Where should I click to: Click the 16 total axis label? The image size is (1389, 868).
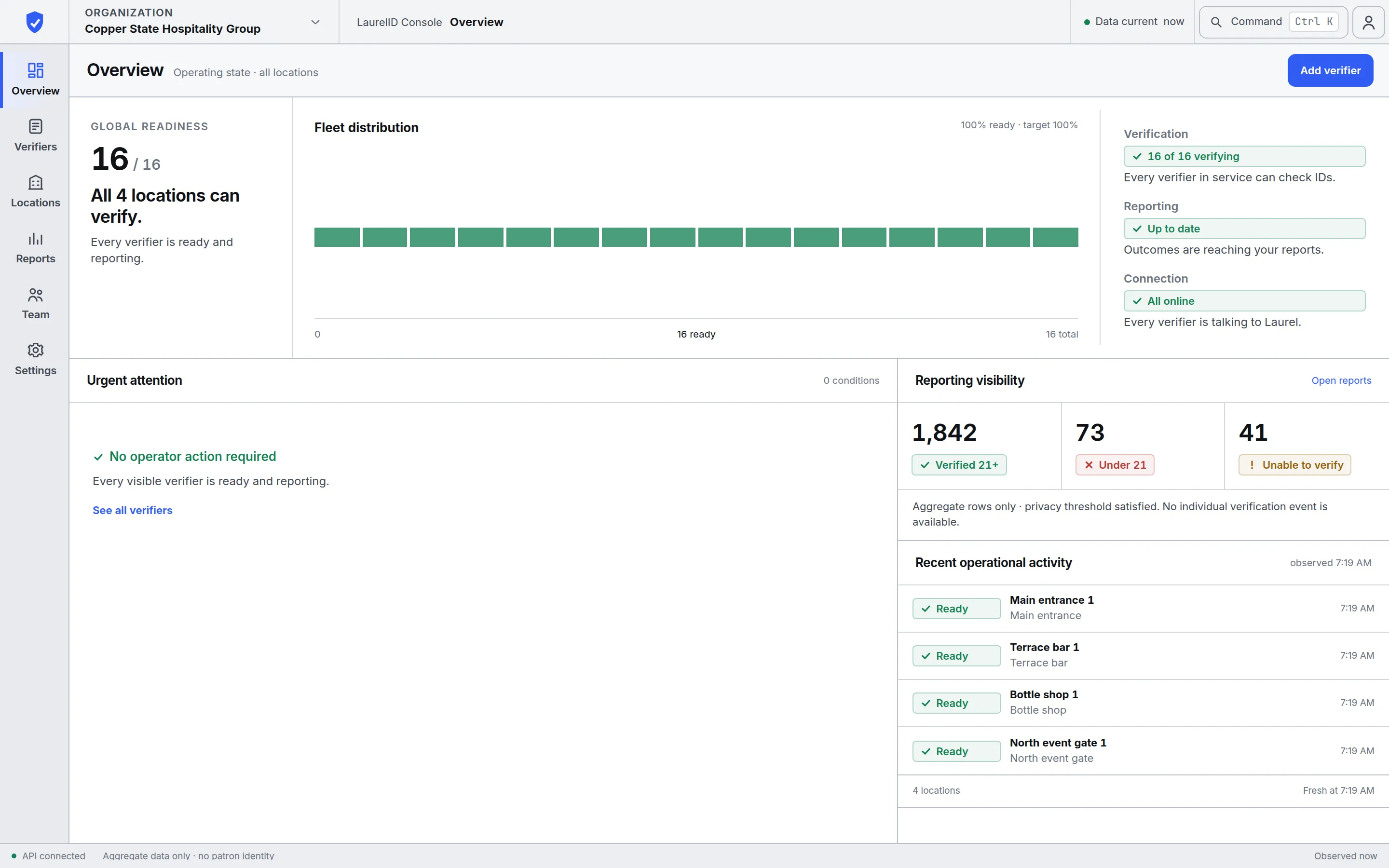click(x=1061, y=334)
